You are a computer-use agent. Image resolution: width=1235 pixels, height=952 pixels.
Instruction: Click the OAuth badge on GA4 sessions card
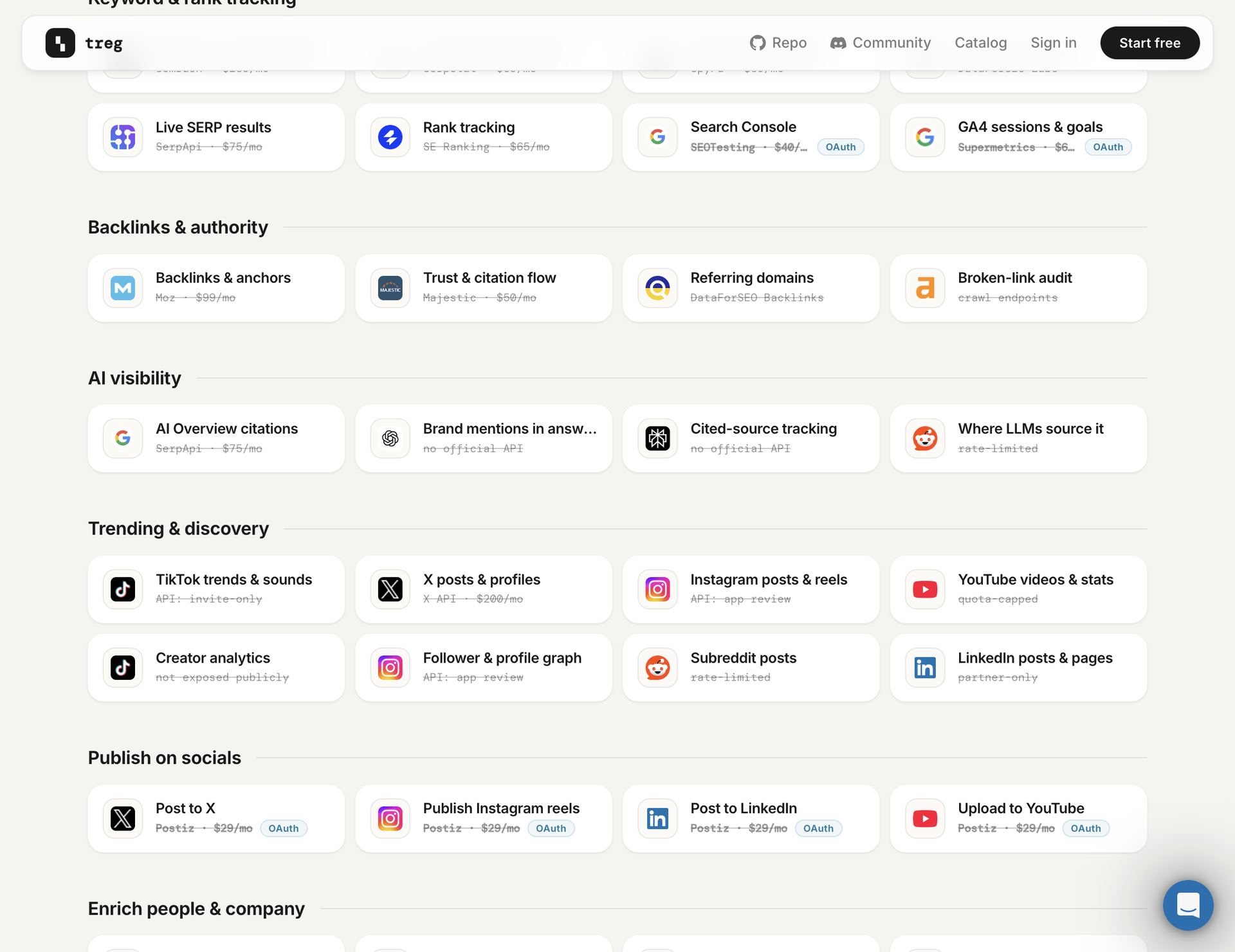click(1108, 147)
